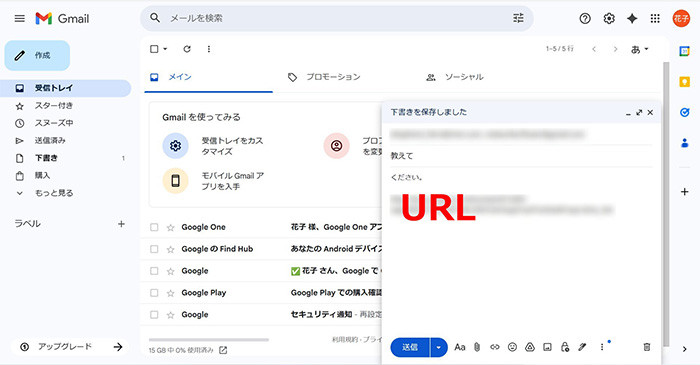The width and height of the screenshot is (700, 365).
Task: Select the Google One email checkbox
Action: [x=154, y=227]
